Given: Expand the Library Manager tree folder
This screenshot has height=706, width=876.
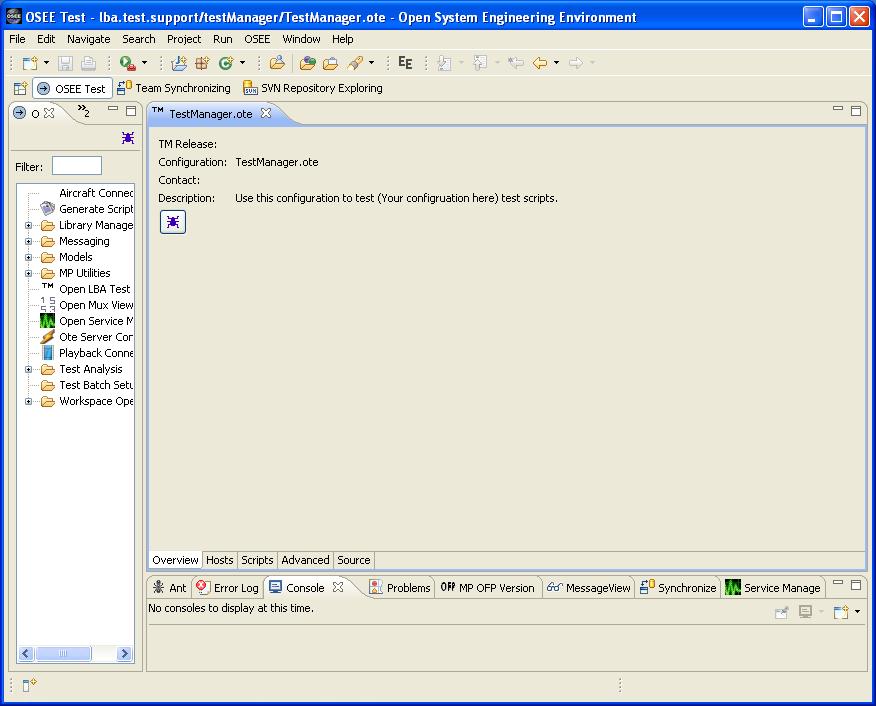Looking at the screenshot, I should pos(29,226).
